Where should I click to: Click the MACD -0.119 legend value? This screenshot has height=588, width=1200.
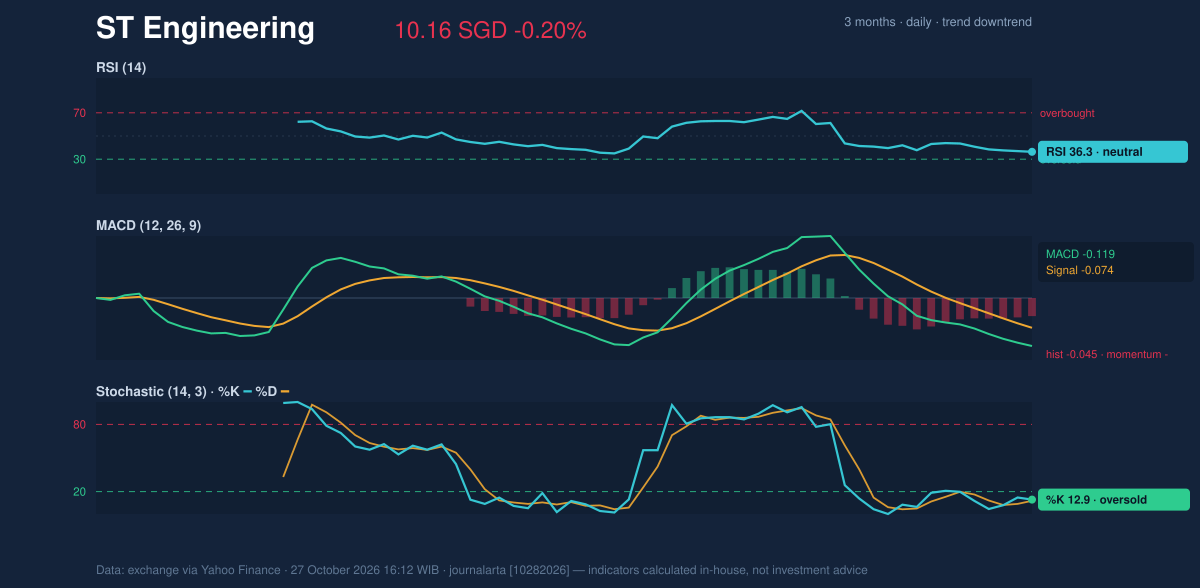point(1080,254)
